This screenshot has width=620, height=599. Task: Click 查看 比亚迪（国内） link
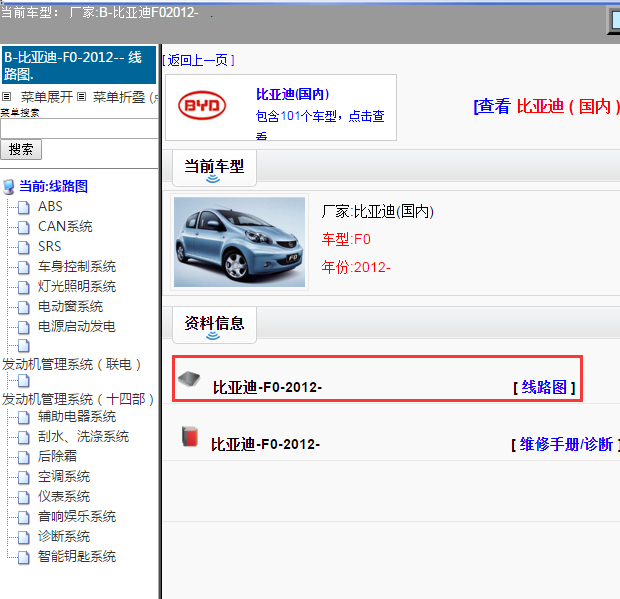coord(546,106)
